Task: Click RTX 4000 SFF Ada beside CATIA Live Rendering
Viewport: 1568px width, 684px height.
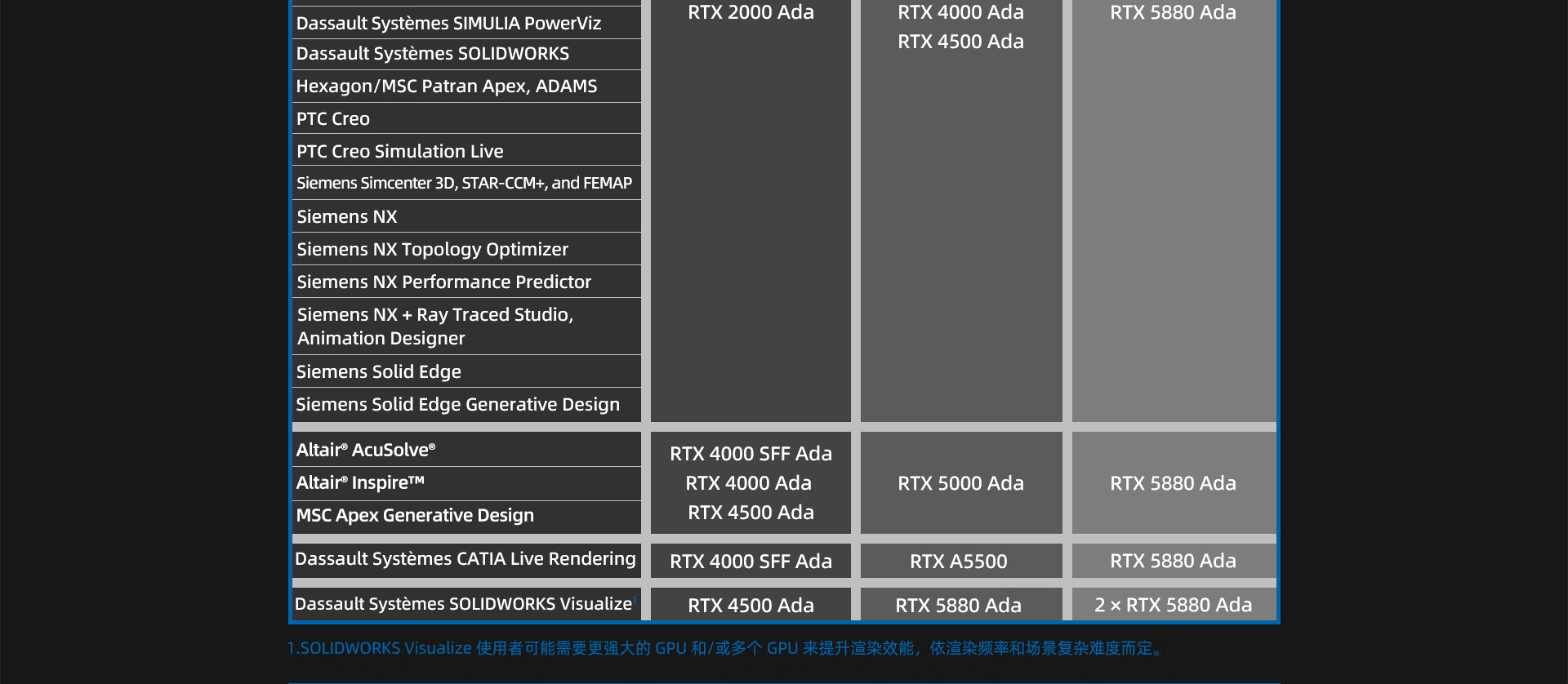Action: pos(751,562)
